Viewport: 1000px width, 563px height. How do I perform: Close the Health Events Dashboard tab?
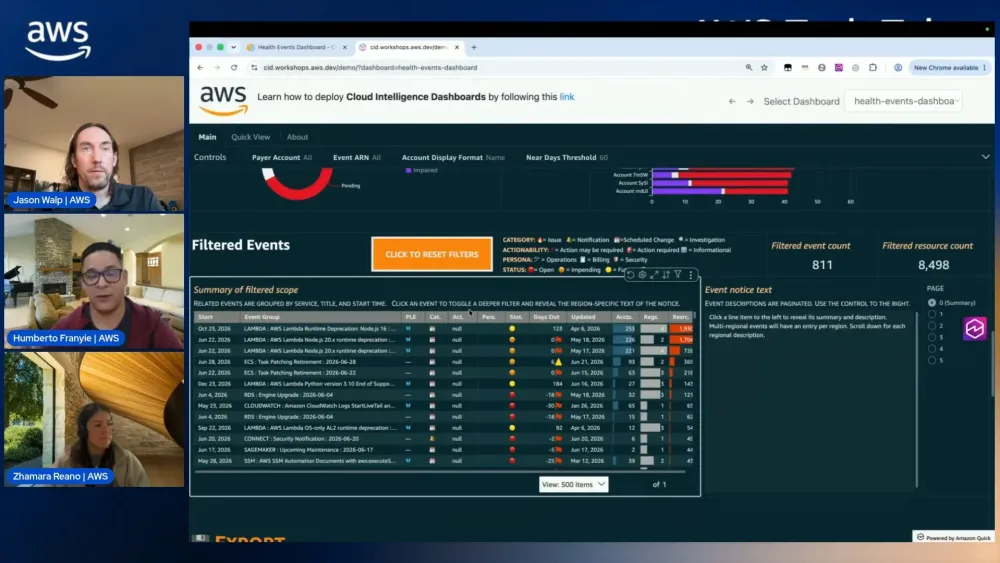point(345,47)
